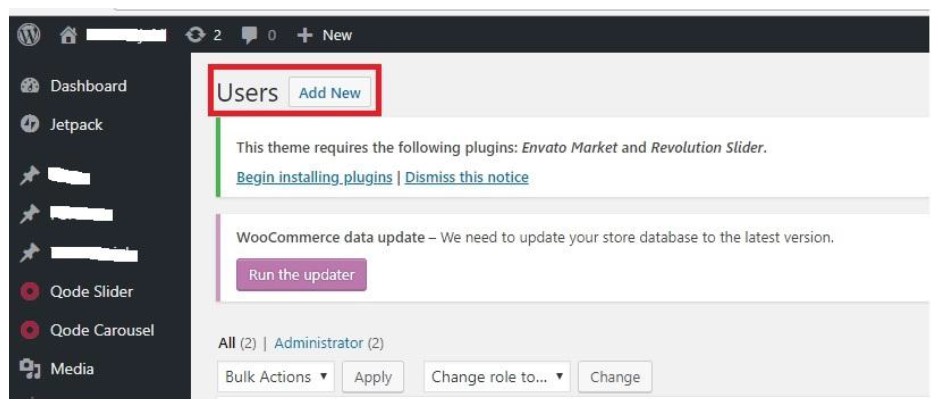Click Begin installing plugins link
The height and width of the screenshot is (409, 939).
[314, 177]
